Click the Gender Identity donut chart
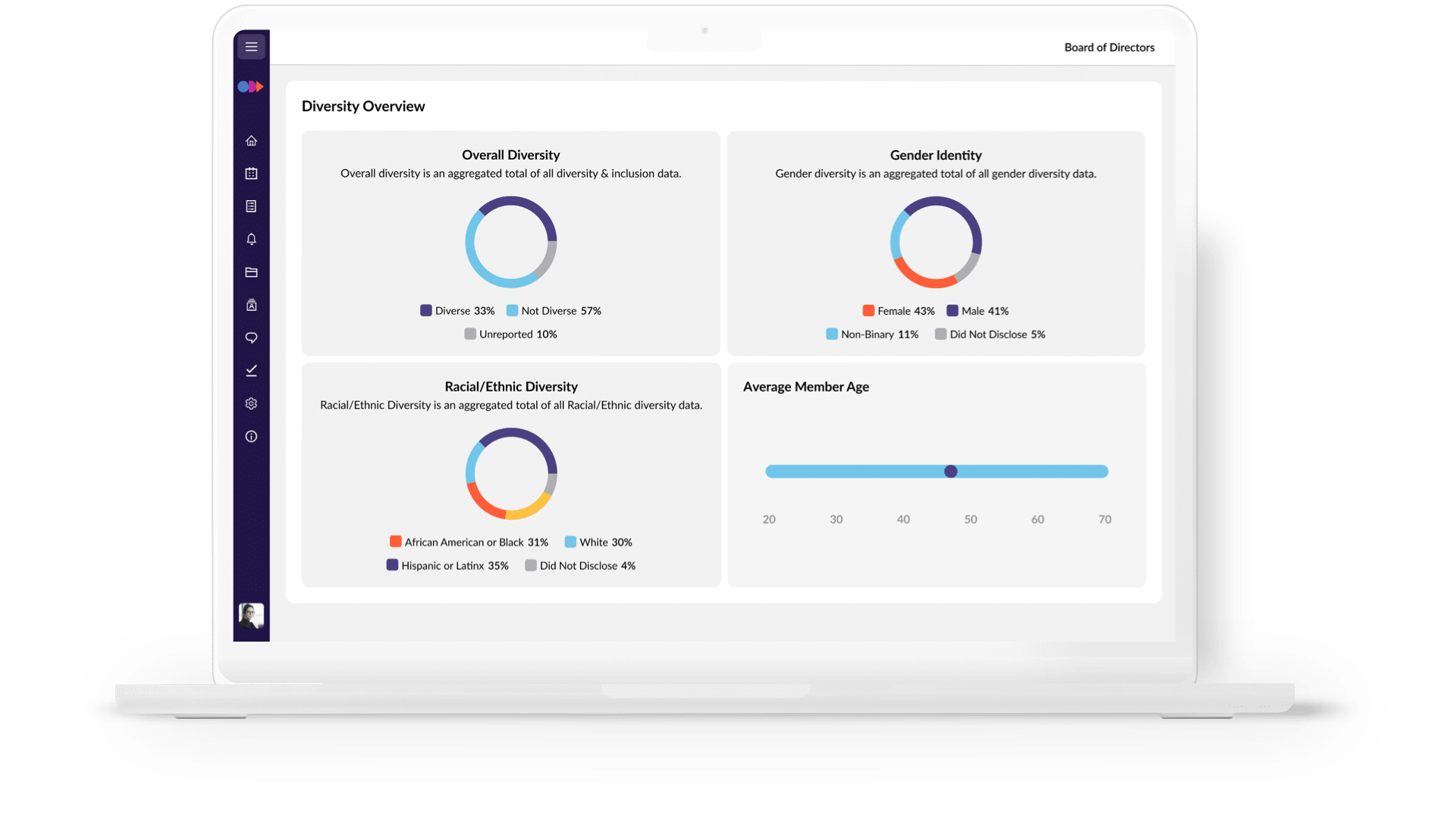 (x=936, y=242)
